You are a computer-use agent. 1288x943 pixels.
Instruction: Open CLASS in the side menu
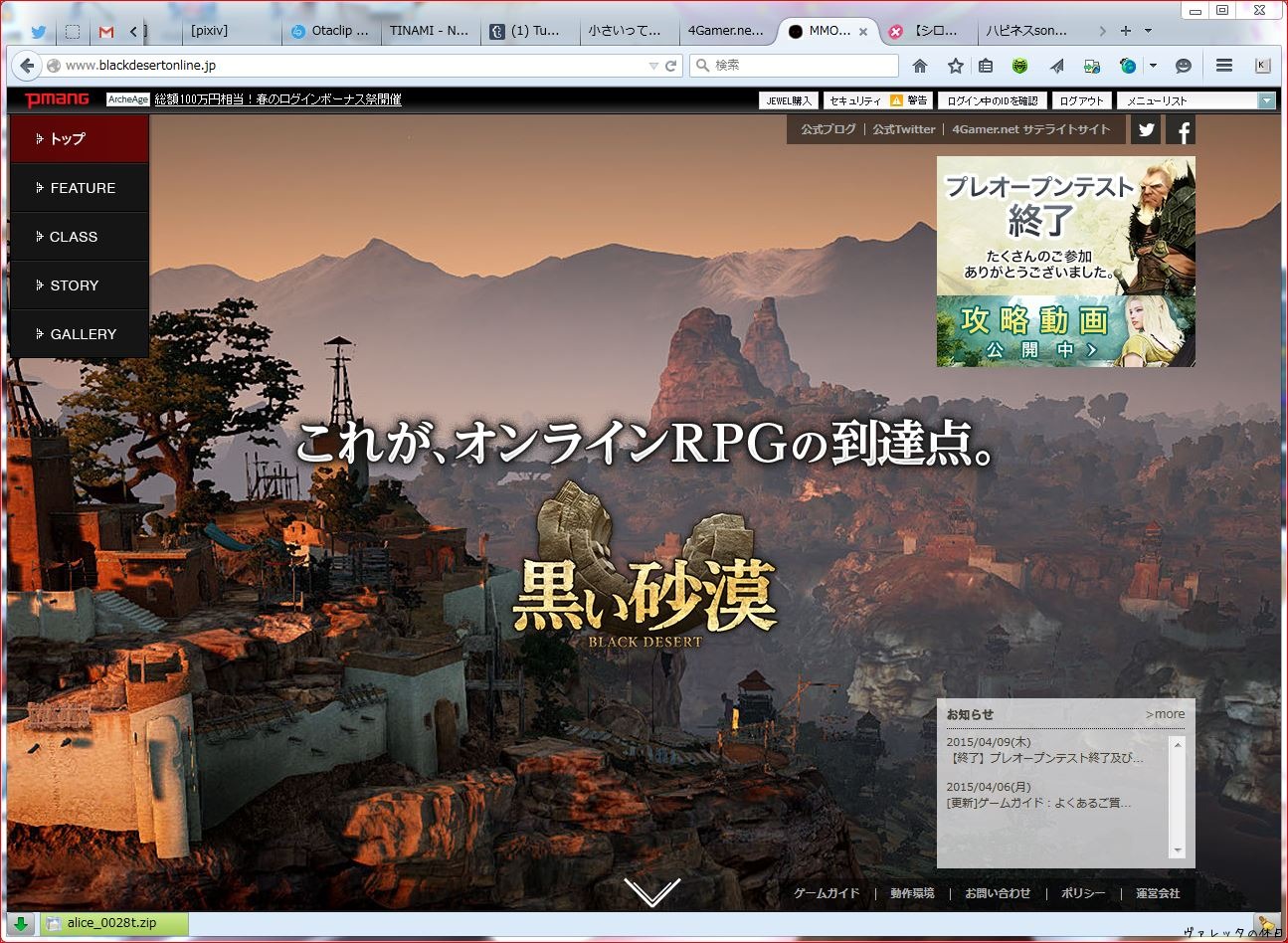(80, 237)
